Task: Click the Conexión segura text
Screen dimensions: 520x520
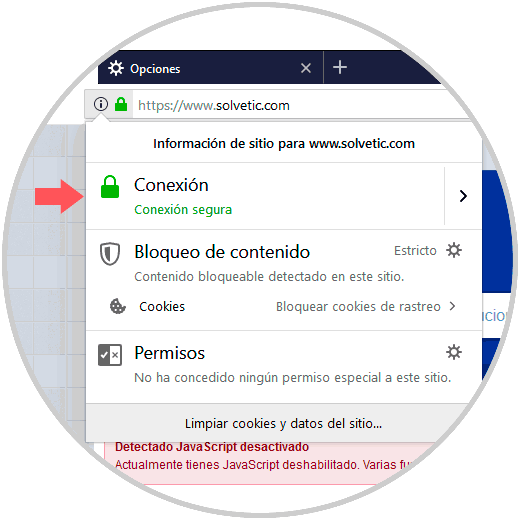Action: pos(183,210)
